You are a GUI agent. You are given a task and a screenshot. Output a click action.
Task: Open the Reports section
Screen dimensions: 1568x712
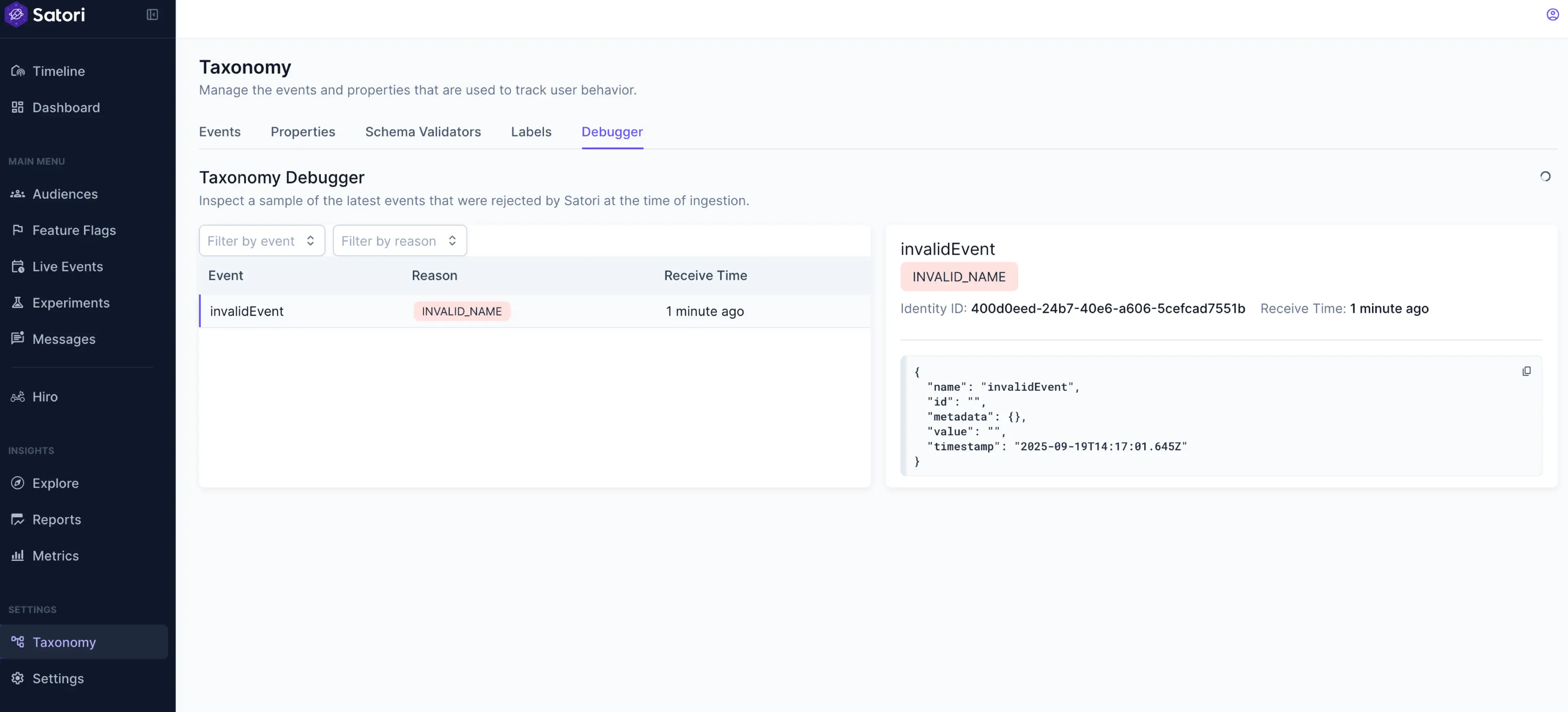click(56, 519)
